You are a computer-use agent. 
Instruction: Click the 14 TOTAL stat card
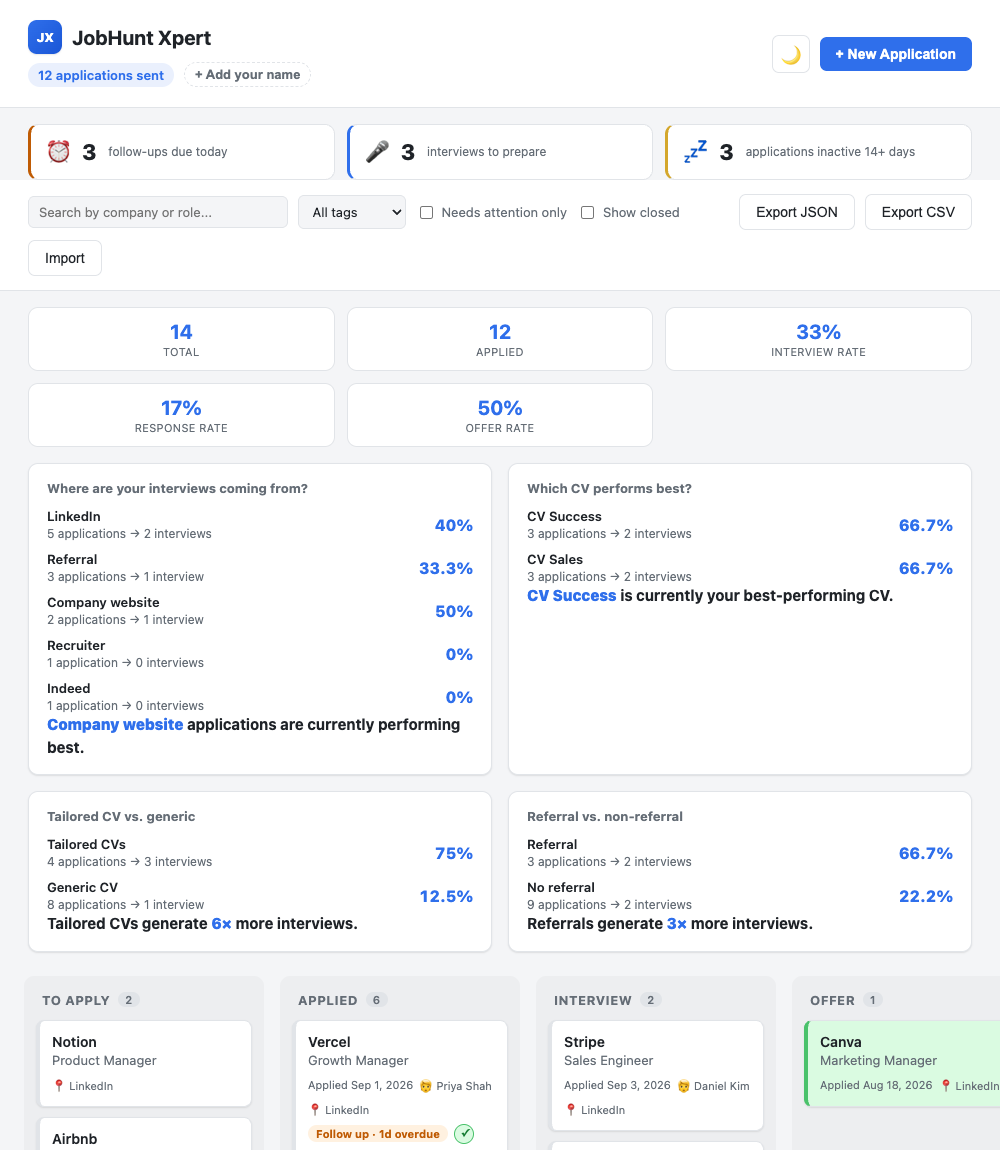tap(181, 339)
